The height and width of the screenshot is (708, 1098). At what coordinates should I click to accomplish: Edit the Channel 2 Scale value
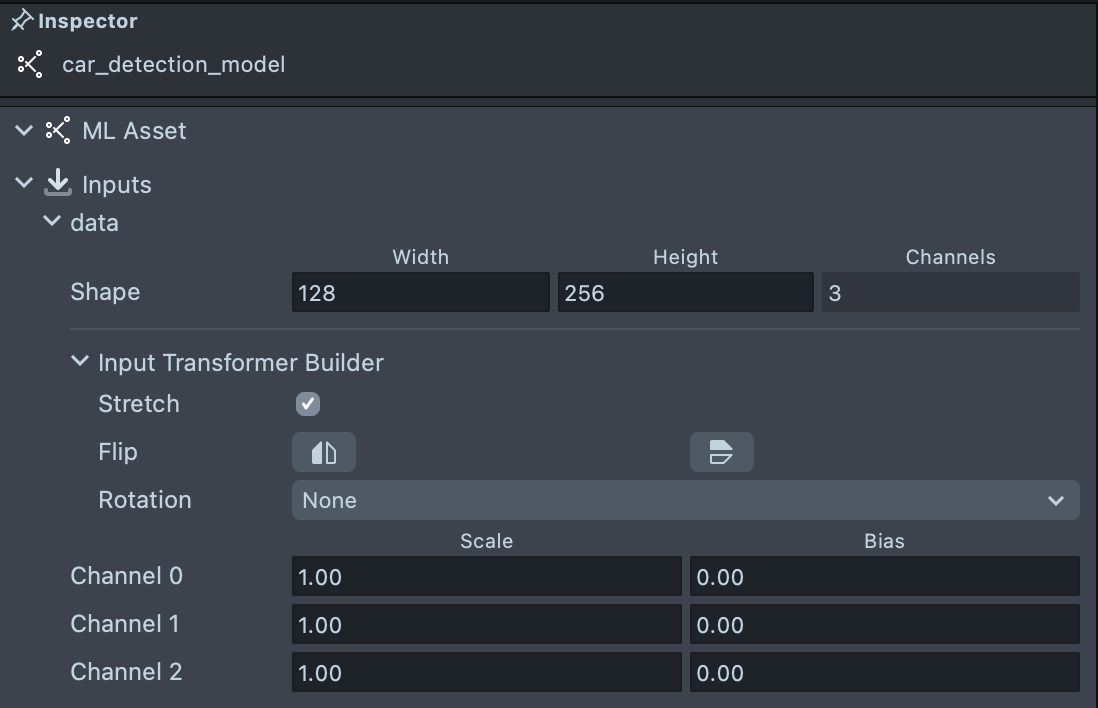(486, 673)
